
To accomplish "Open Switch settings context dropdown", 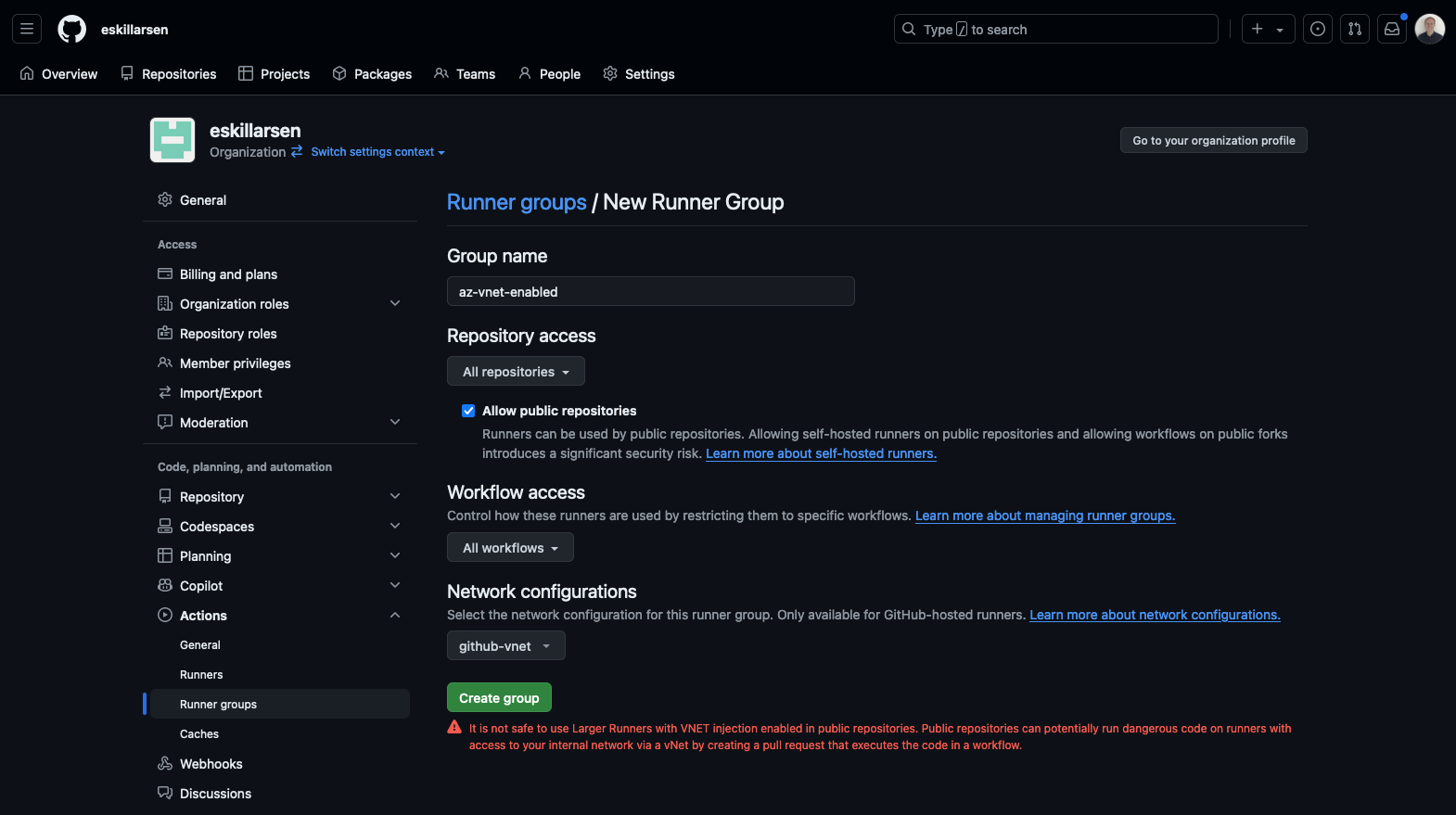I will [x=377, y=152].
